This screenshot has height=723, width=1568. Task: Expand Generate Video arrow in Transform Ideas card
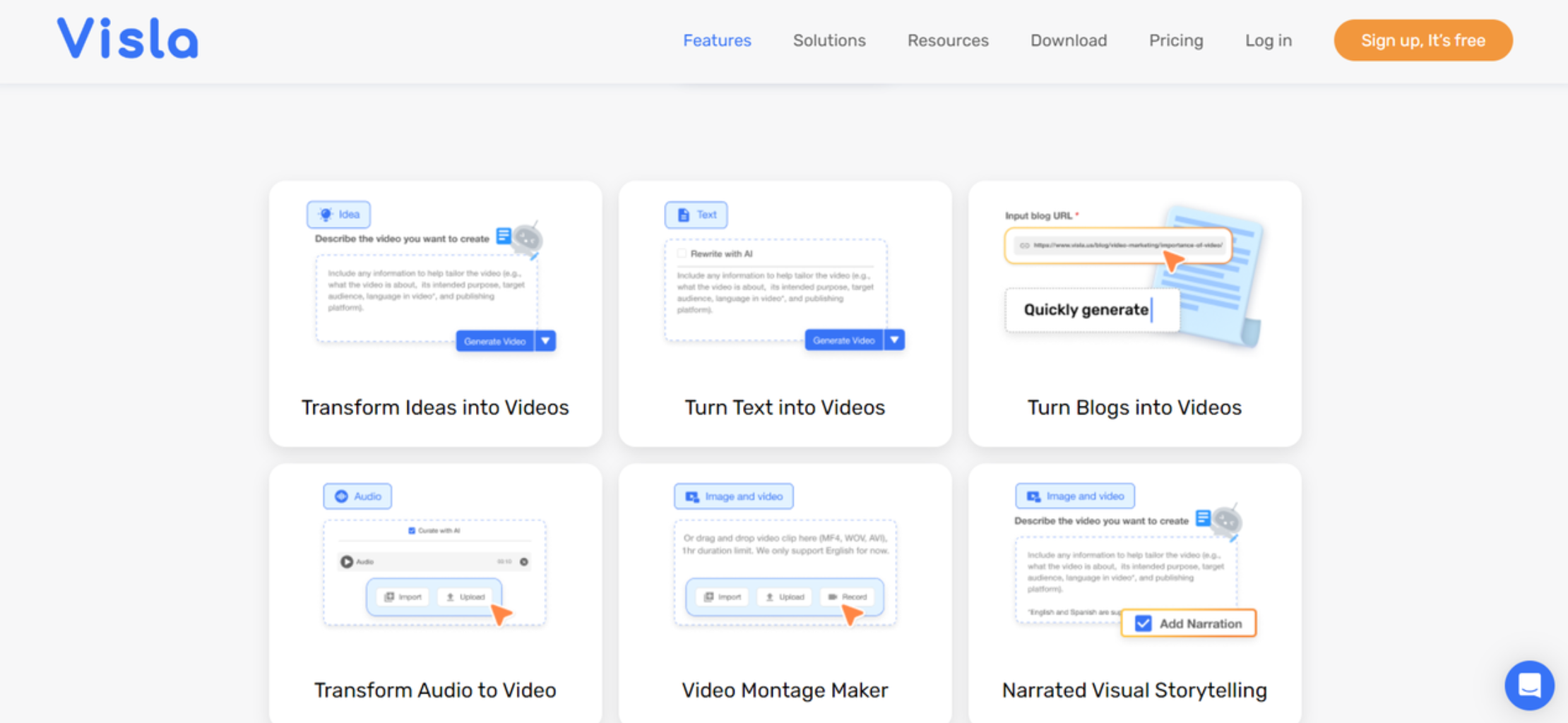[x=545, y=341]
